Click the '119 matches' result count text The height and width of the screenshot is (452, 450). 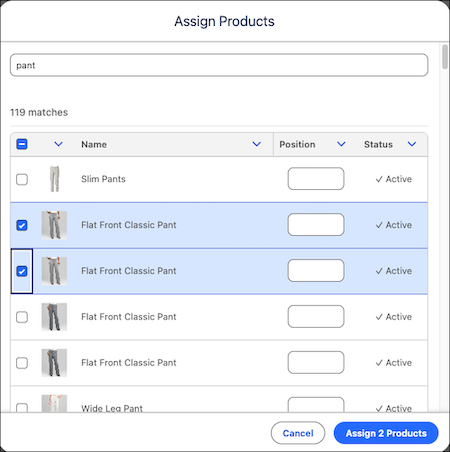tap(39, 112)
